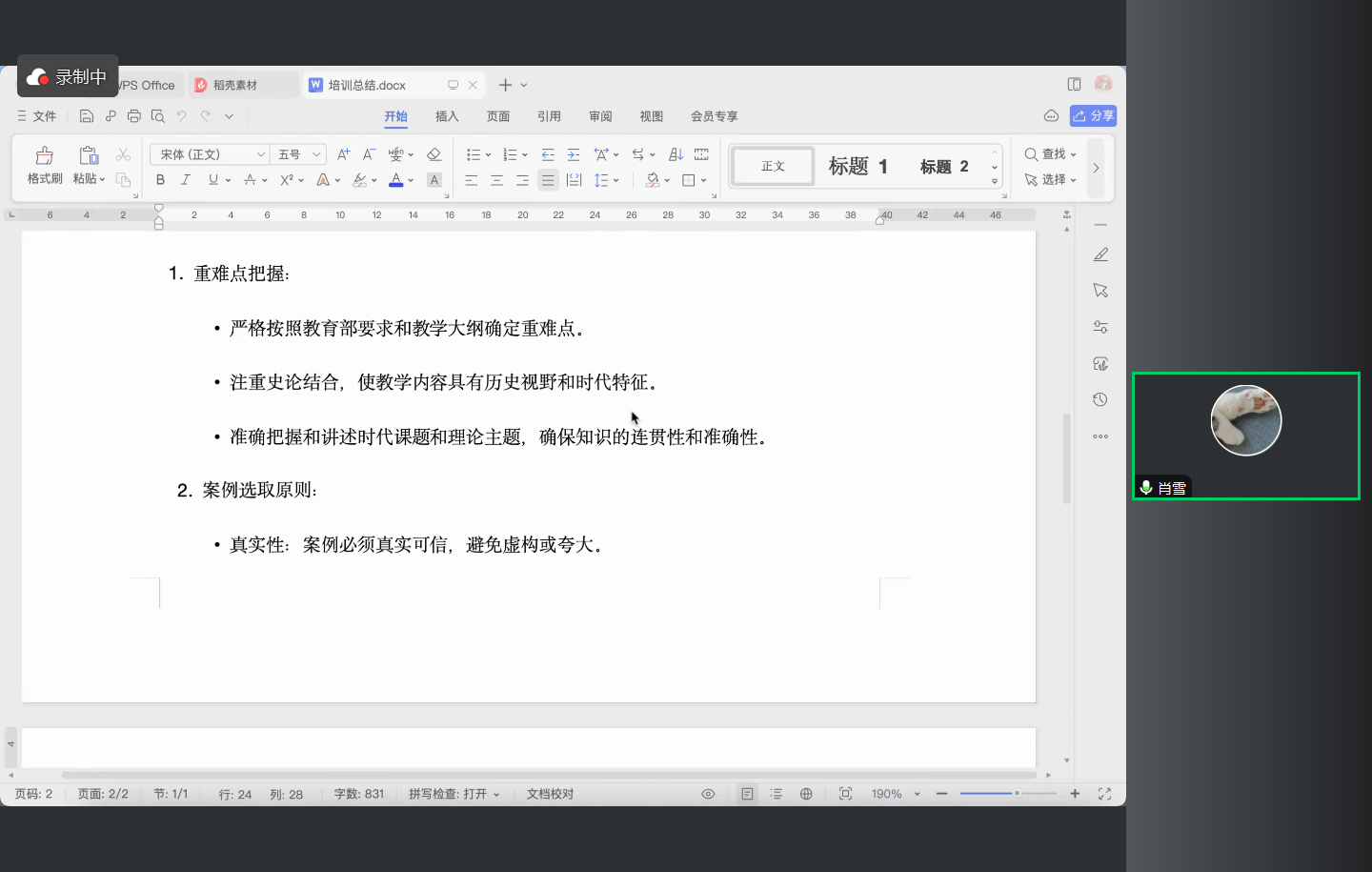Toggle bold formatting
Screen dimensions: 1372x872
click(160, 180)
